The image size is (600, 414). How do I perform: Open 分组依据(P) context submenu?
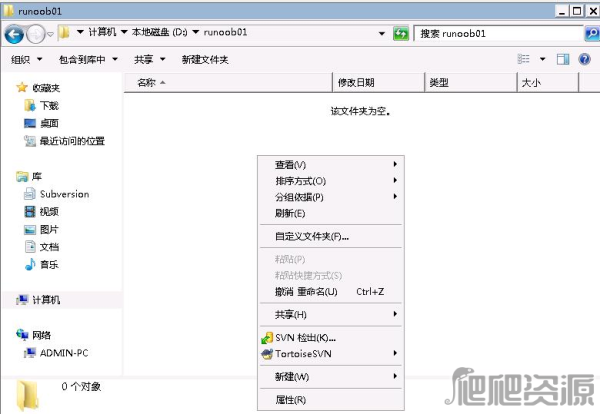coord(331,197)
